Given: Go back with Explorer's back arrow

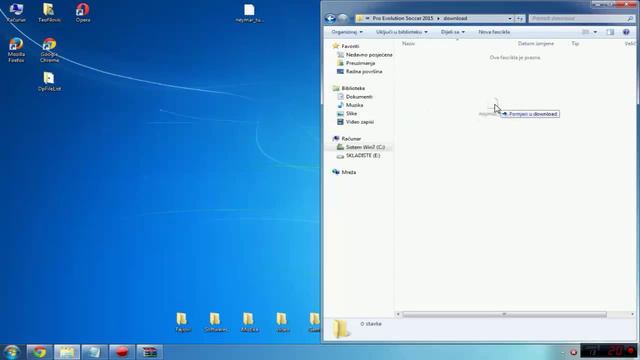Looking at the screenshot, I should (330, 18).
